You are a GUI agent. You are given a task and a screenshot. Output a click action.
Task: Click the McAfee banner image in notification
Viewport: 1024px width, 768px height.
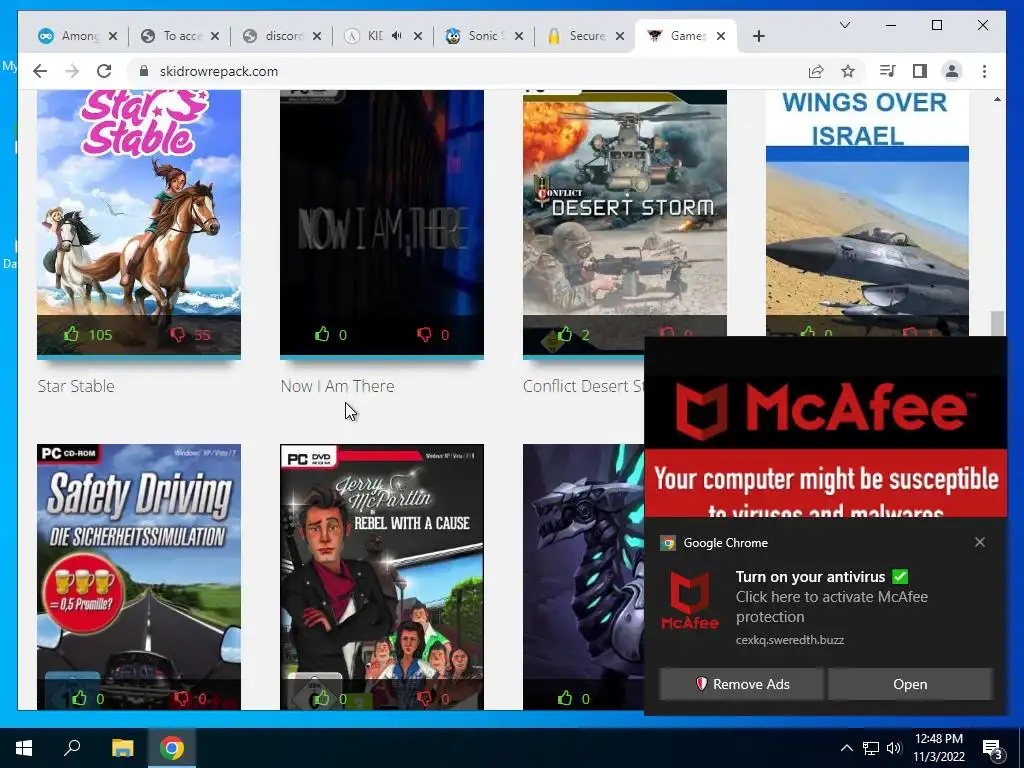tap(825, 428)
